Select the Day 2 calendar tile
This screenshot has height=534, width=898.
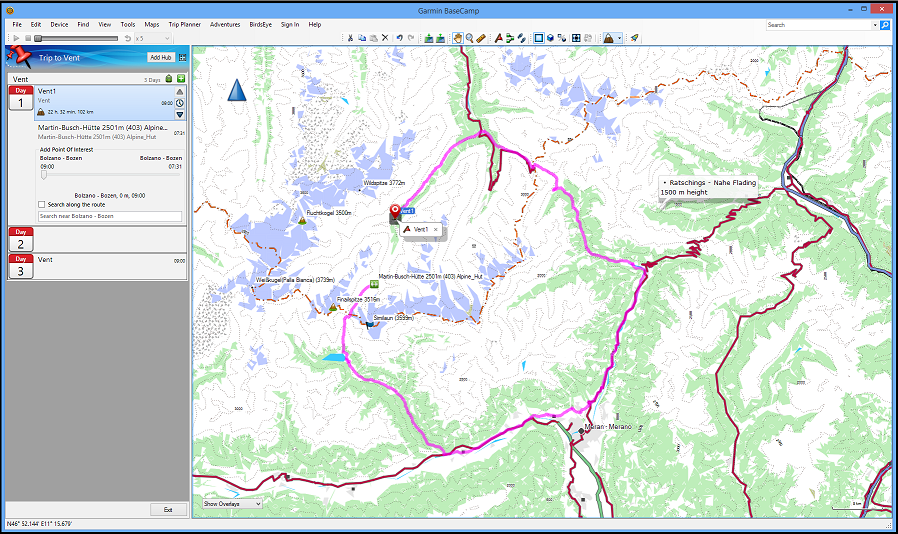(x=21, y=239)
